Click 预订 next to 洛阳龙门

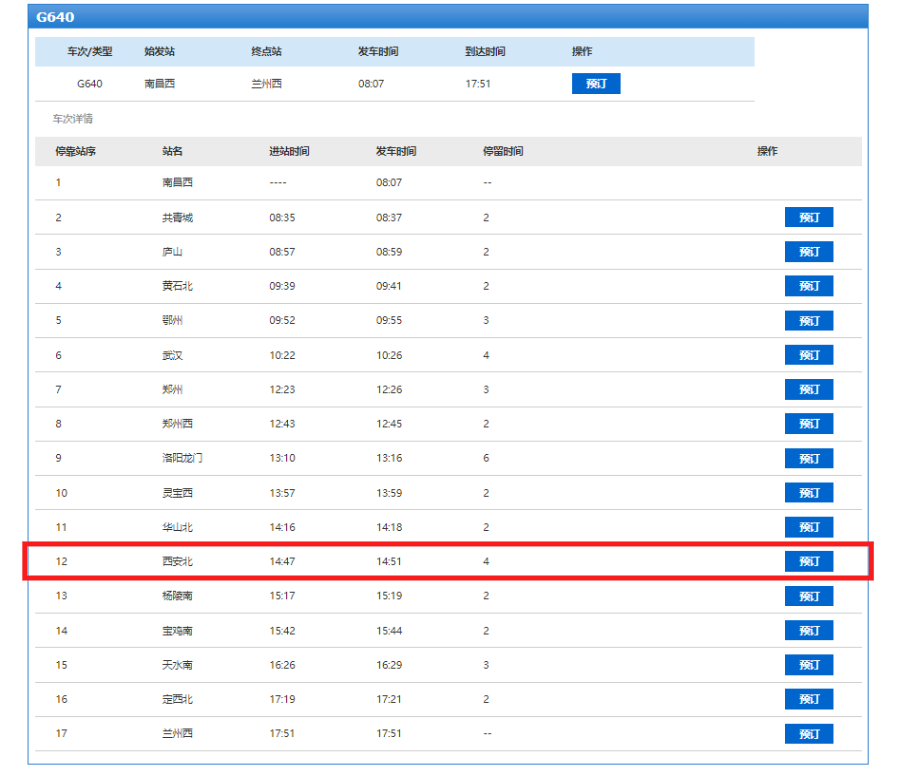[808, 458]
